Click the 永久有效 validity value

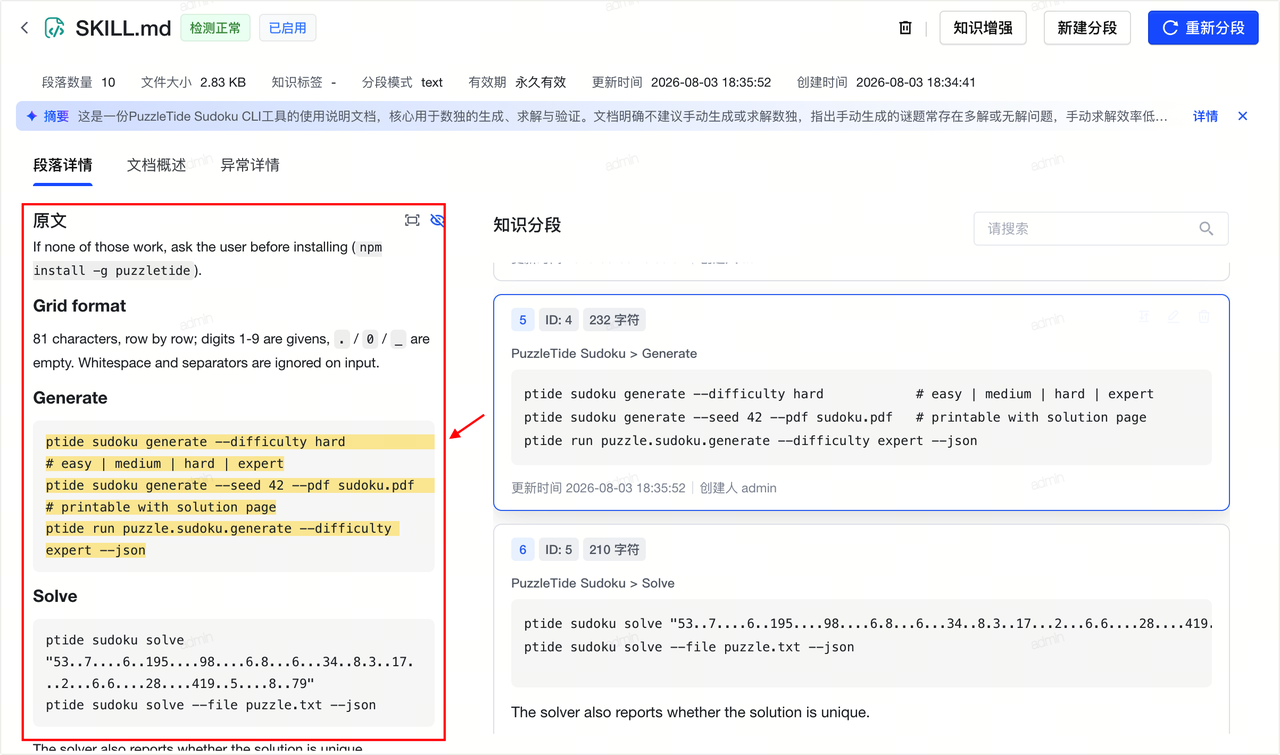[x=541, y=82]
